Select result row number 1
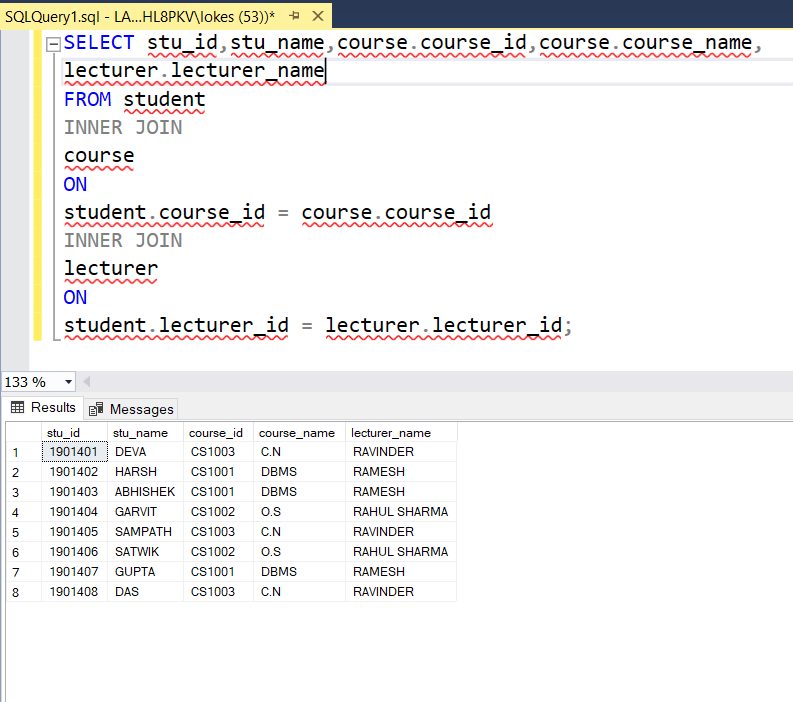Viewport: 793px width, 702px height. tap(24, 452)
